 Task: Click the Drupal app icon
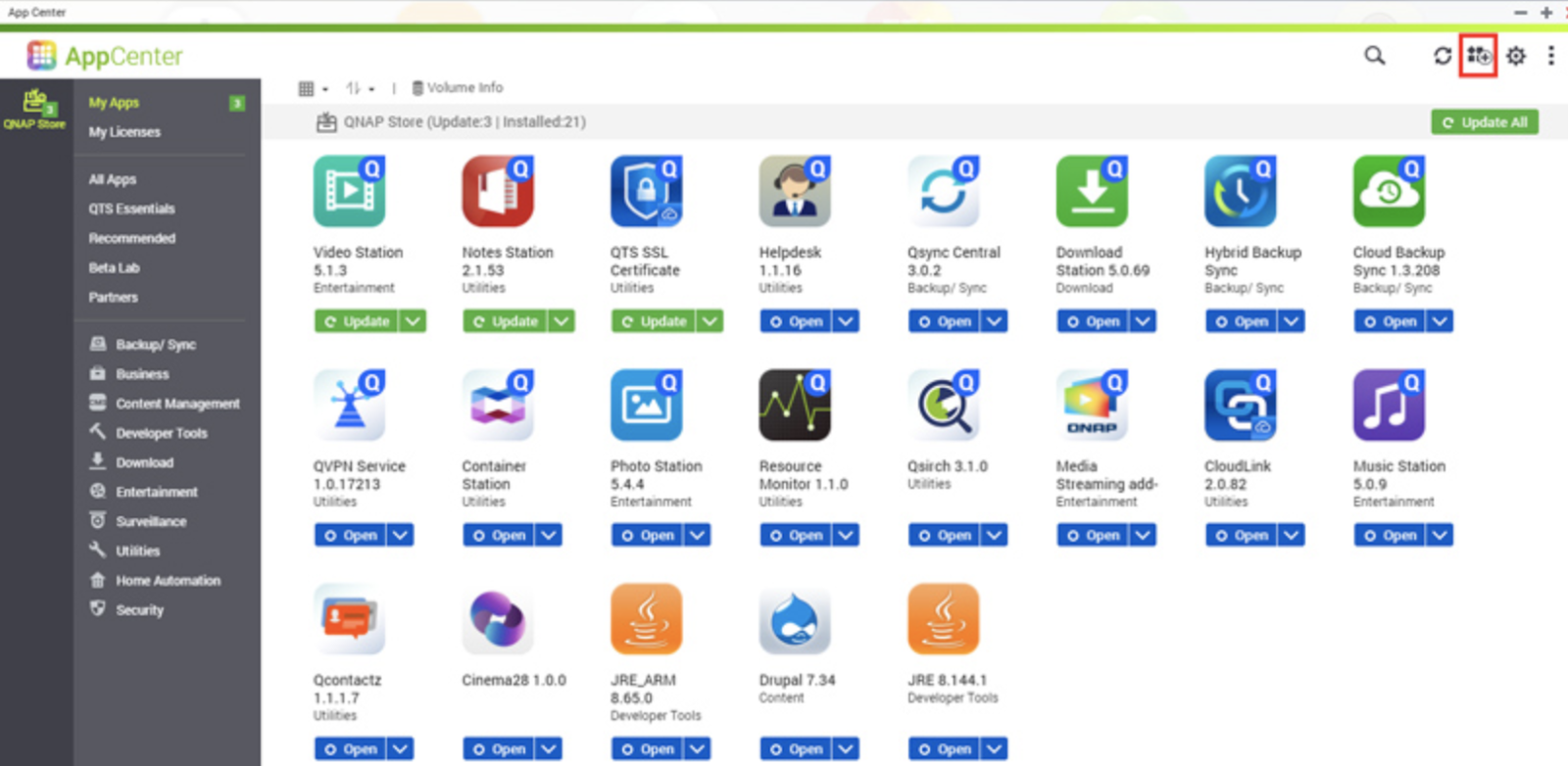(x=795, y=619)
